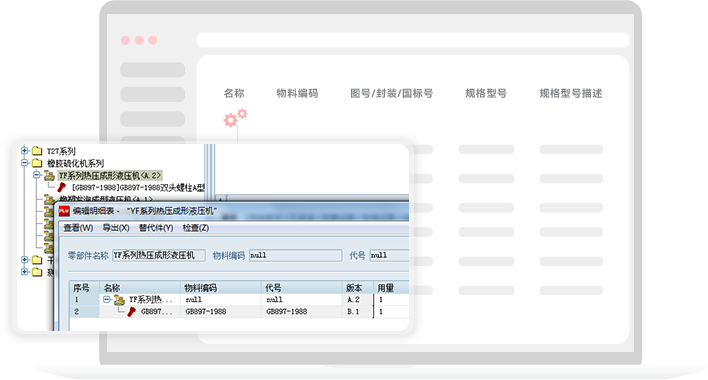Image resolution: width=708 pixels, height=380 pixels.
Task: Open the 替代件(Y) menu
Action: (x=156, y=228)
